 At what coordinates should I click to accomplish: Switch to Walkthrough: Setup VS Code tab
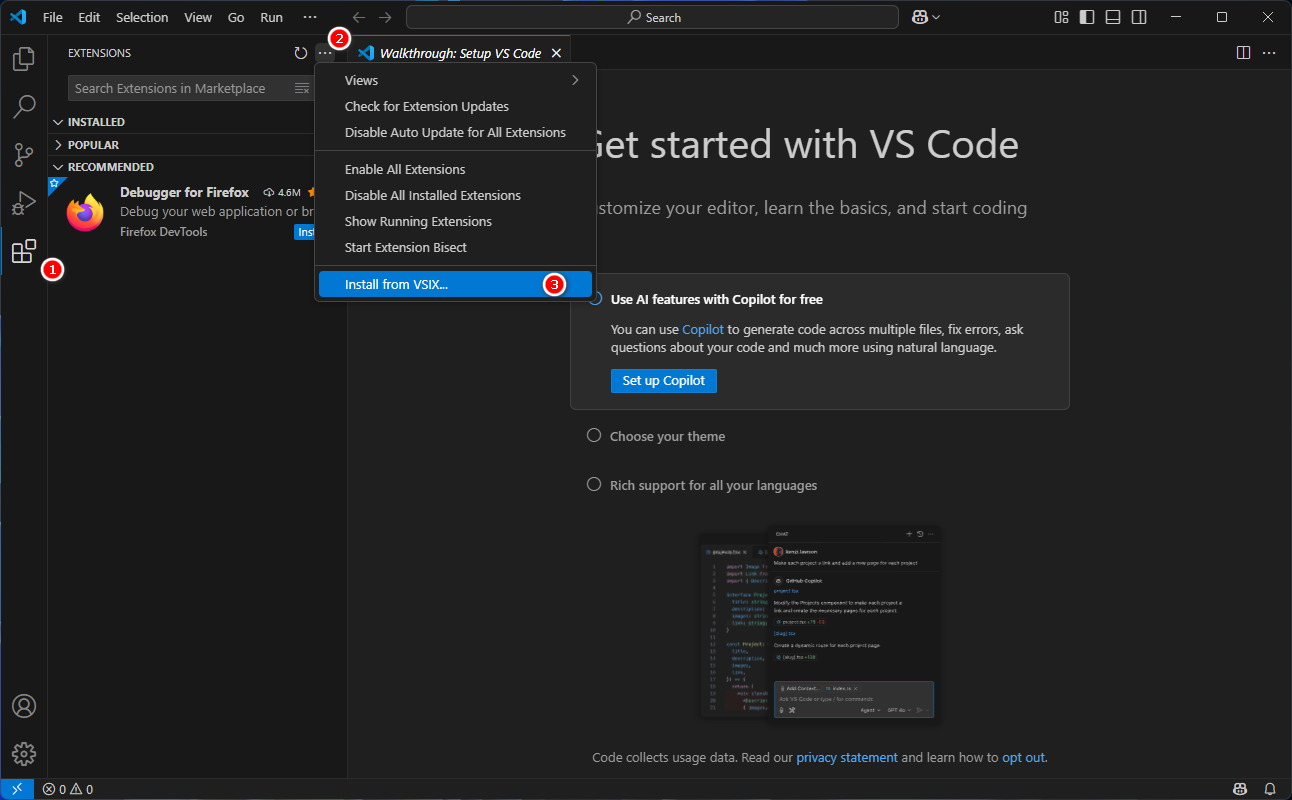(460, 53)
